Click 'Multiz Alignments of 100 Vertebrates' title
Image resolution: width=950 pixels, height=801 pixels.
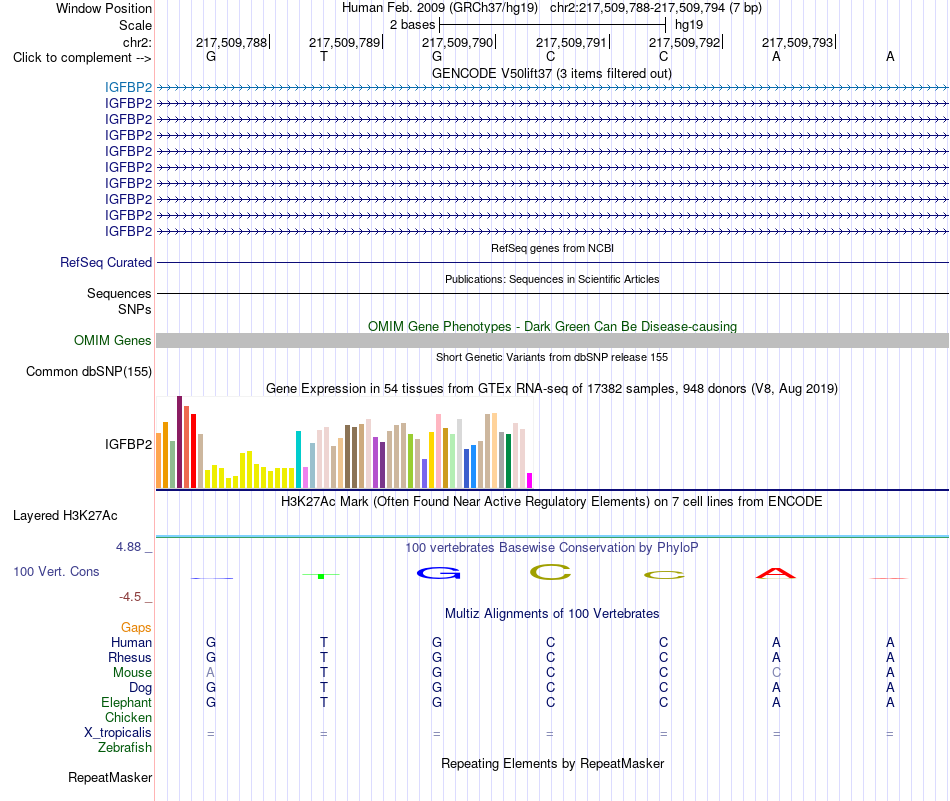[x=552, y=613]
